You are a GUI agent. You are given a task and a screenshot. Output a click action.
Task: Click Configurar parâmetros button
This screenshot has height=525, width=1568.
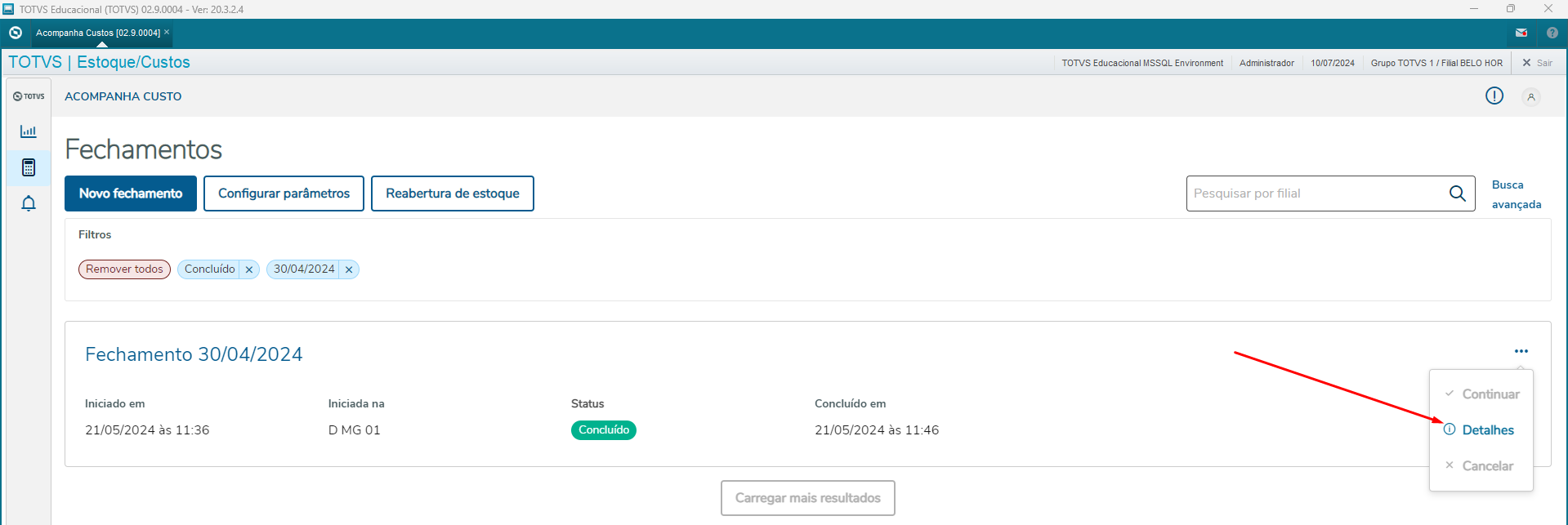tap(284, 194)
